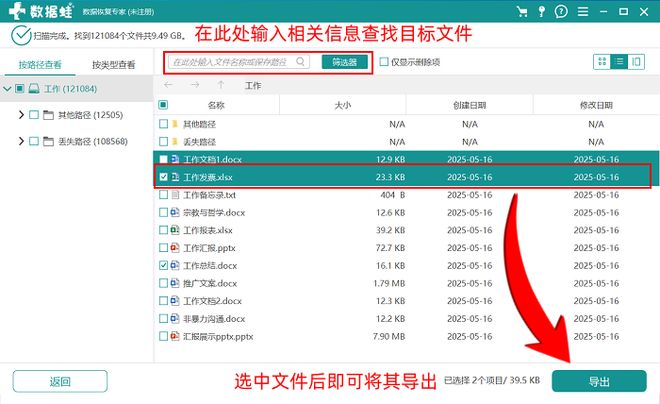This screenshot has width=660, height=404.
Task: Click the 工作报表.xlsx Excel file icon
Action: (x=175, y=230)
